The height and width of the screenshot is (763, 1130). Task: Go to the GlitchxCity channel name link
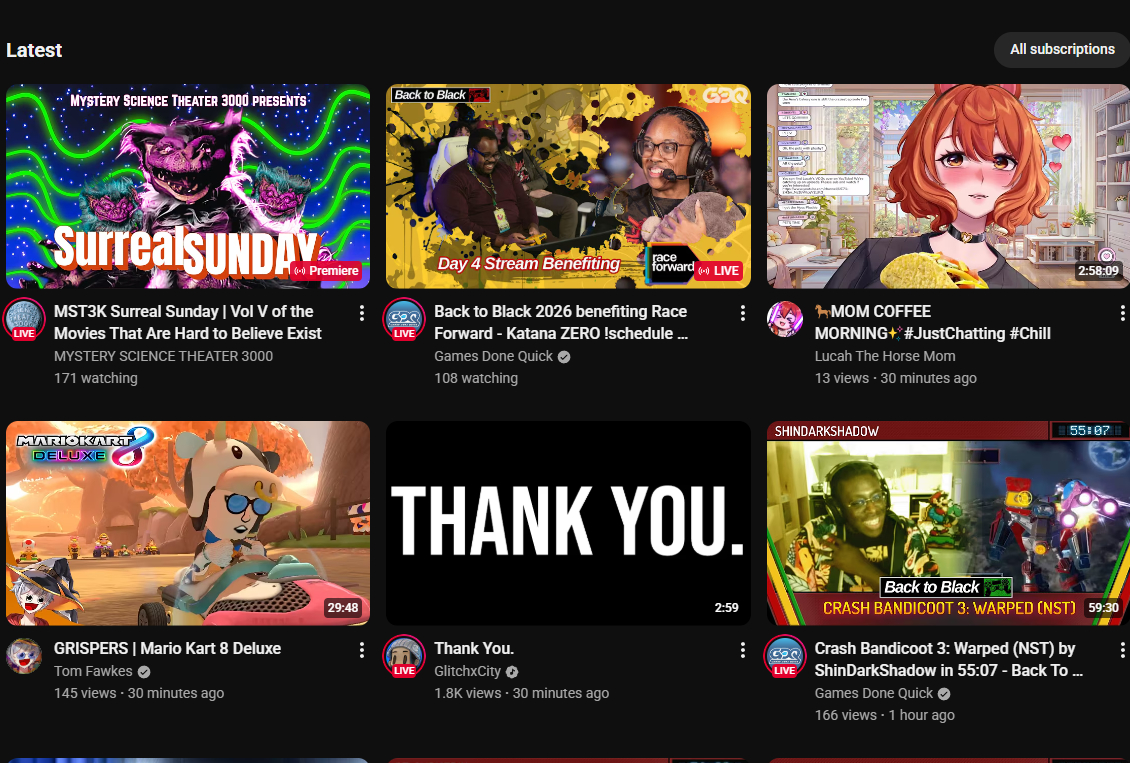pos(467,671)
